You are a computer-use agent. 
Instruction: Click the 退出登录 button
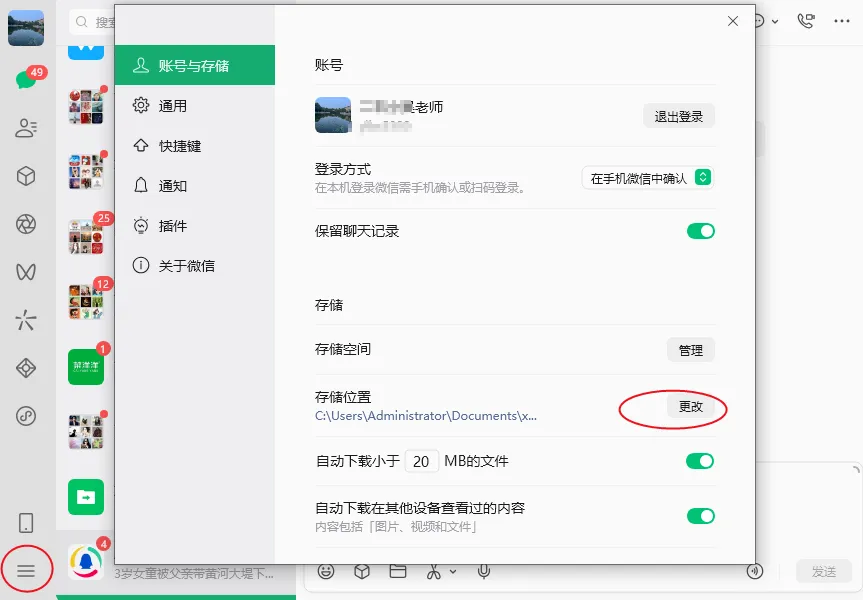[679, 116]
